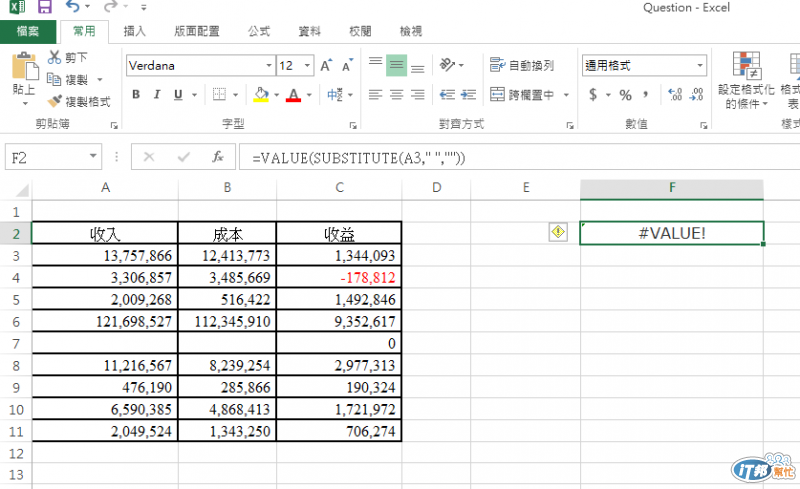
Task: Select cell F2 showing #VALUE!
Action: pos(672,233)
